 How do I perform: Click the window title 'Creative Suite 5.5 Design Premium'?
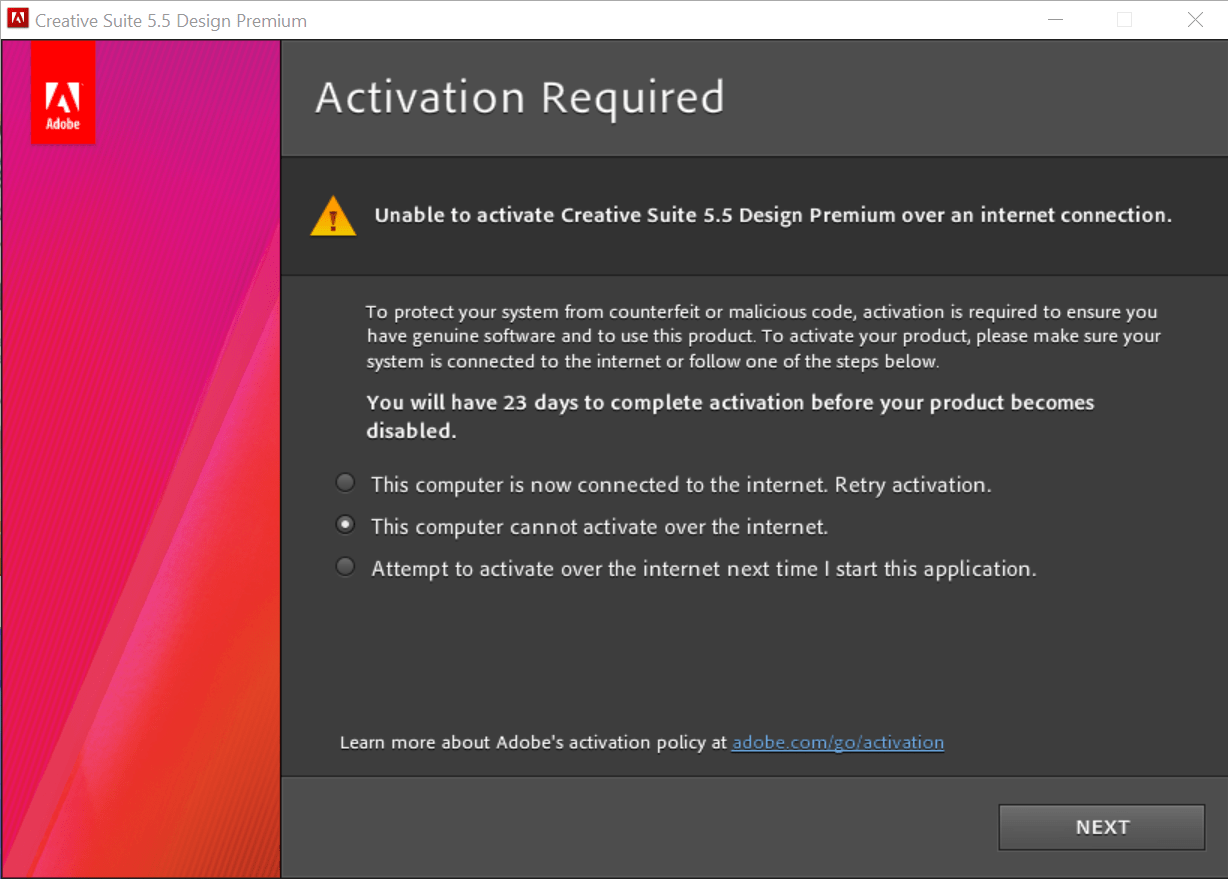(170, 19)
